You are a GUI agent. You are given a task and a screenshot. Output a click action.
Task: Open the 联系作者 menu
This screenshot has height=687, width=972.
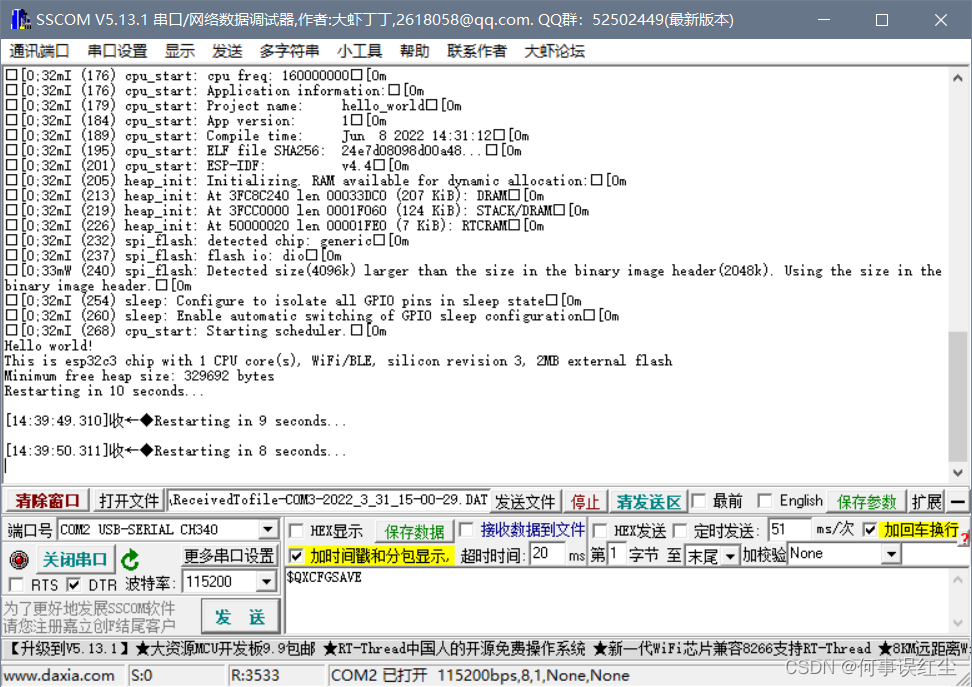pos(477,51)
